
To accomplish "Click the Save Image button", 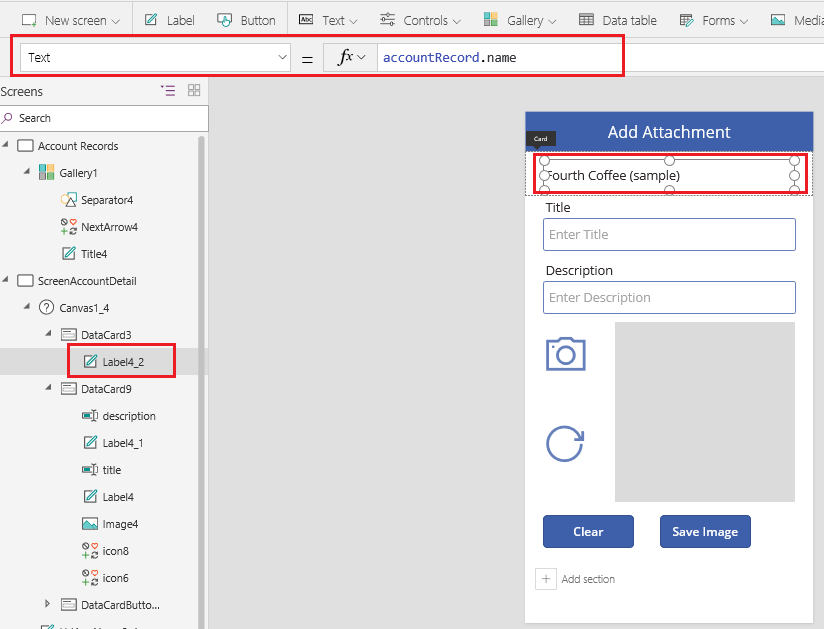I will click(x=705, y=531).
